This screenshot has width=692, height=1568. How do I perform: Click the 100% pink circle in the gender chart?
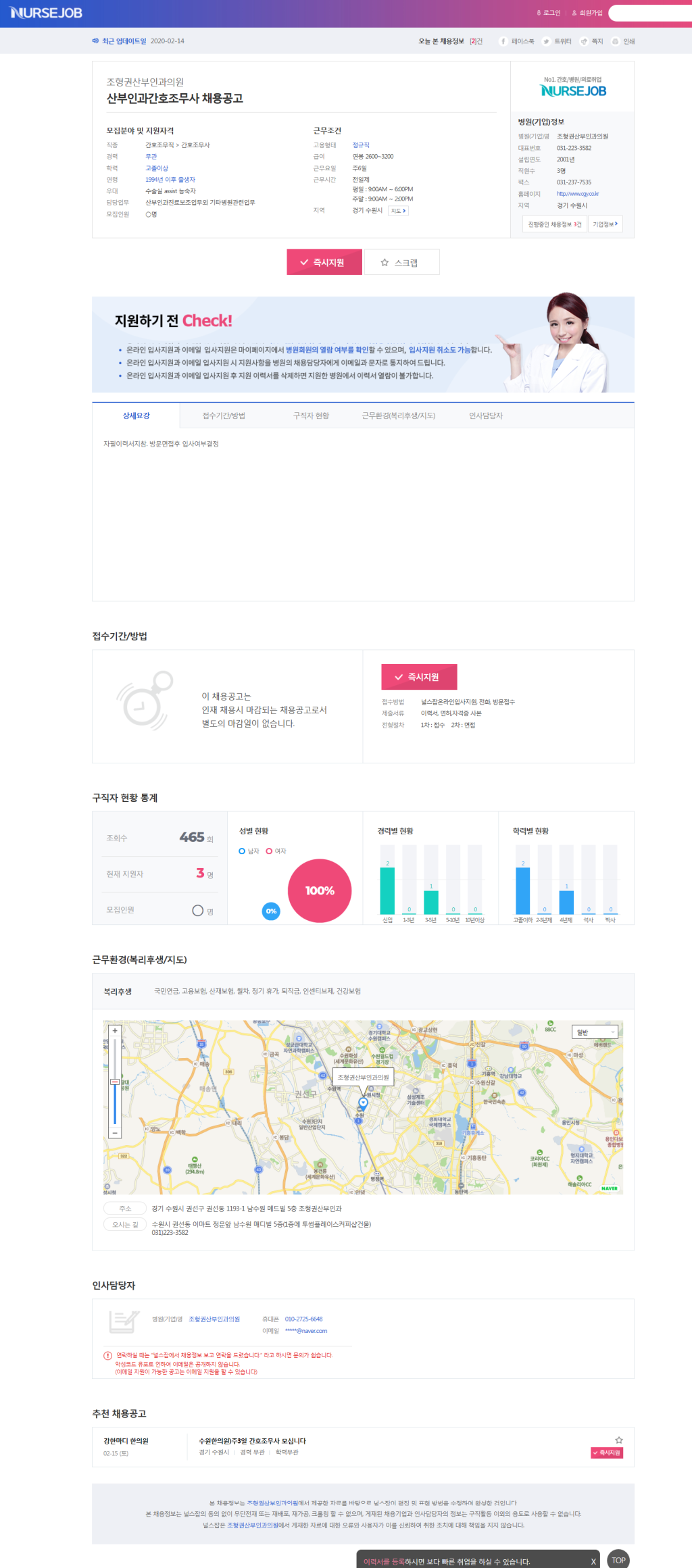(x=320, y=890)
